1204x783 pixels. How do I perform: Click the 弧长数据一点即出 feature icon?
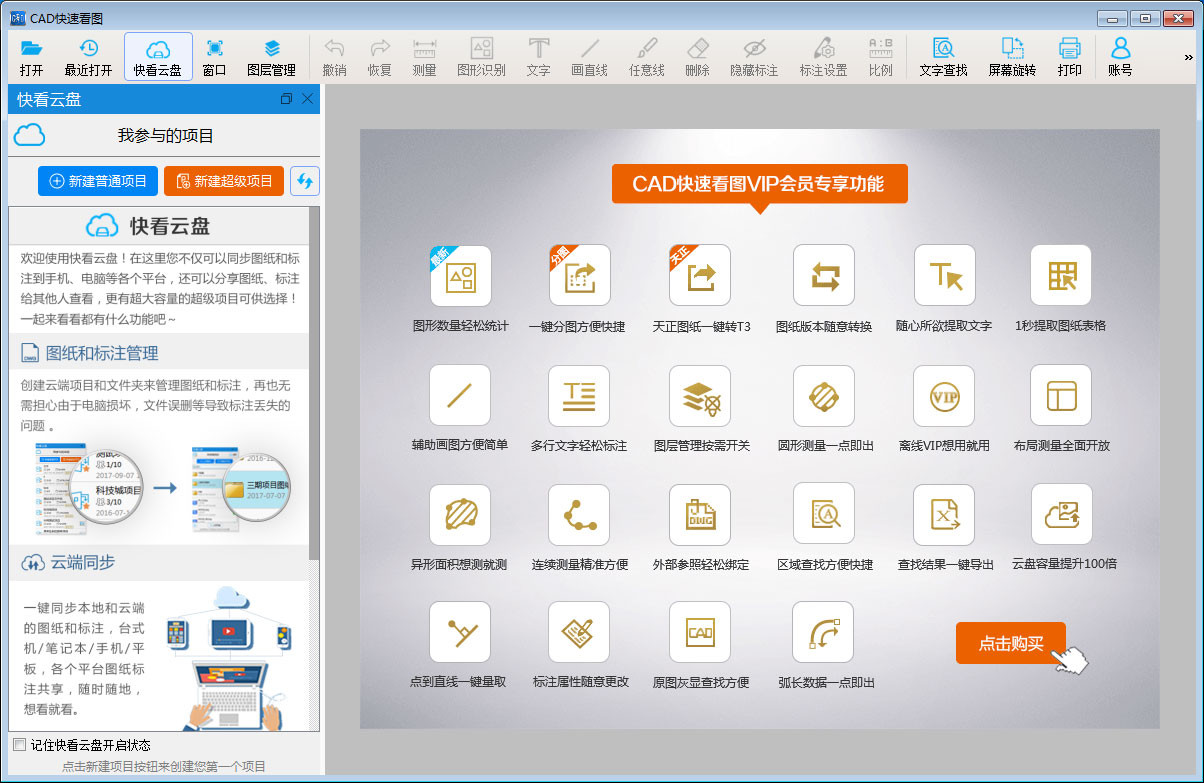tap(824, 632)
